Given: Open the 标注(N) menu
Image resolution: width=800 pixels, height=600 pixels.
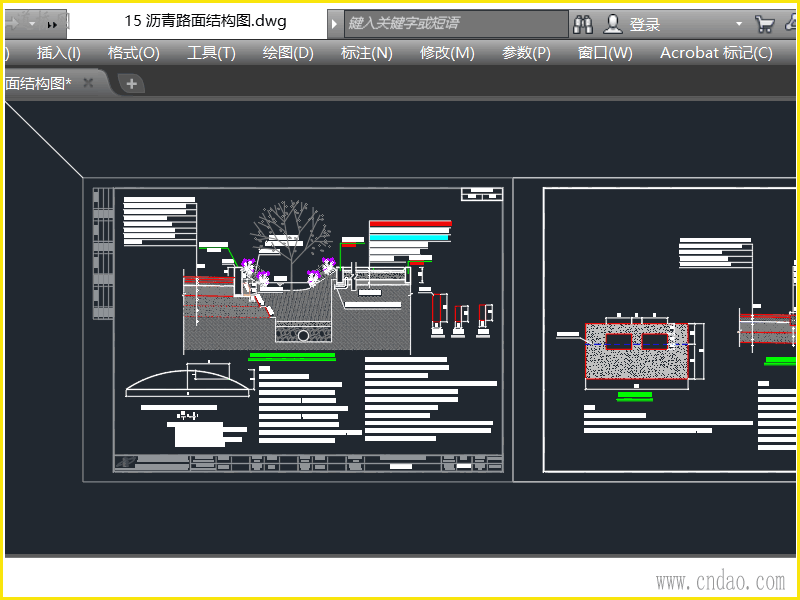Looking at the screenshot, I should 366,53.
